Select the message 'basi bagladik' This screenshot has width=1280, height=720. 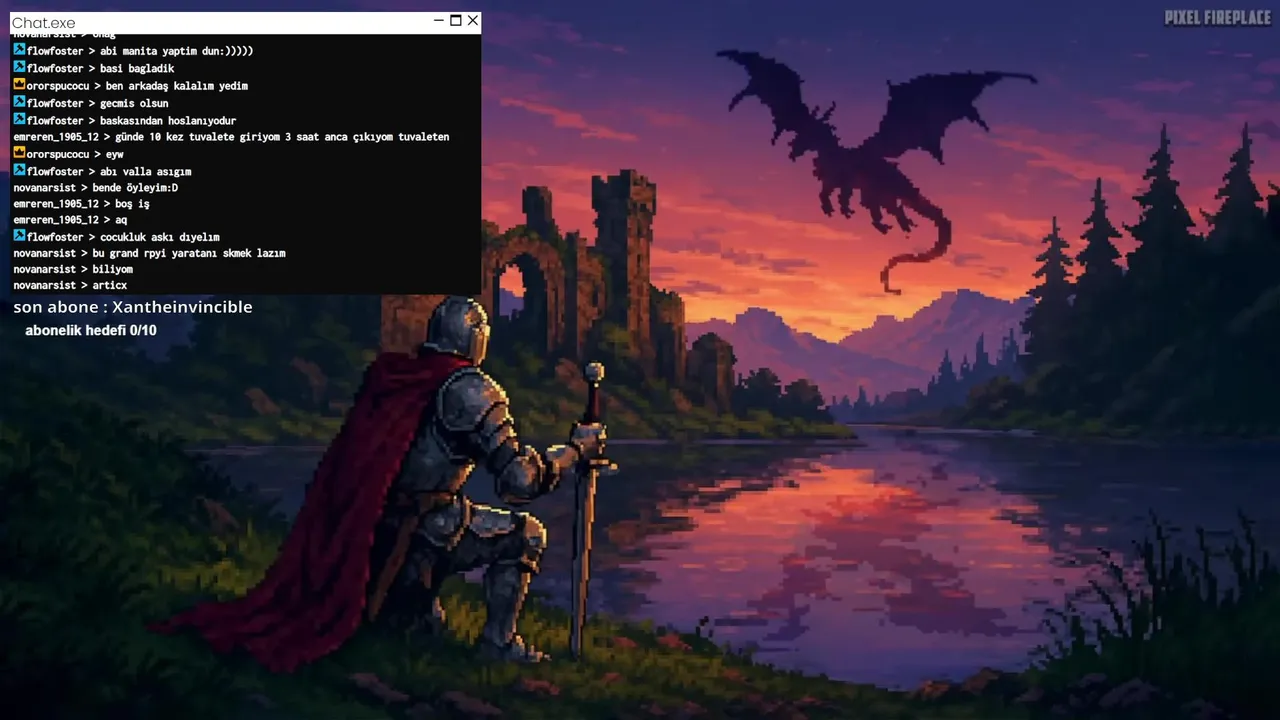pos(137,69)
